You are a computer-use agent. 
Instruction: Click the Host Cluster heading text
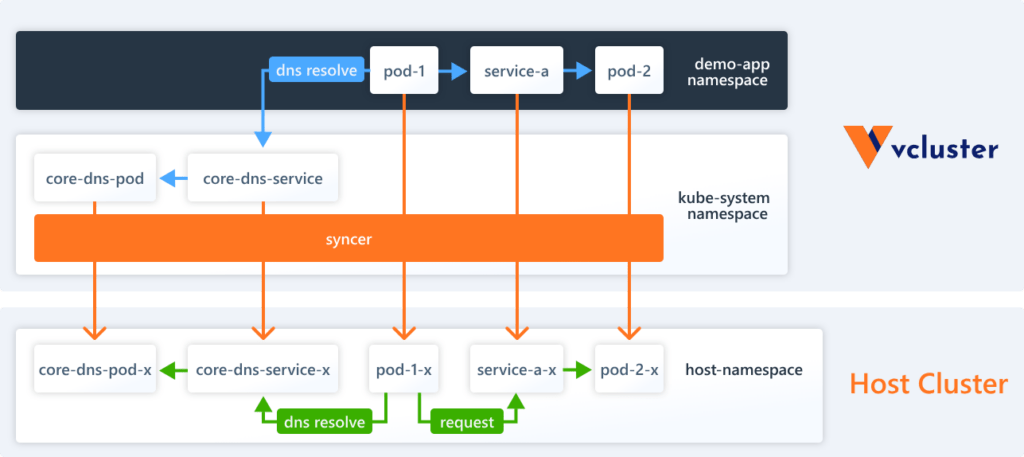tap(928, 384)
